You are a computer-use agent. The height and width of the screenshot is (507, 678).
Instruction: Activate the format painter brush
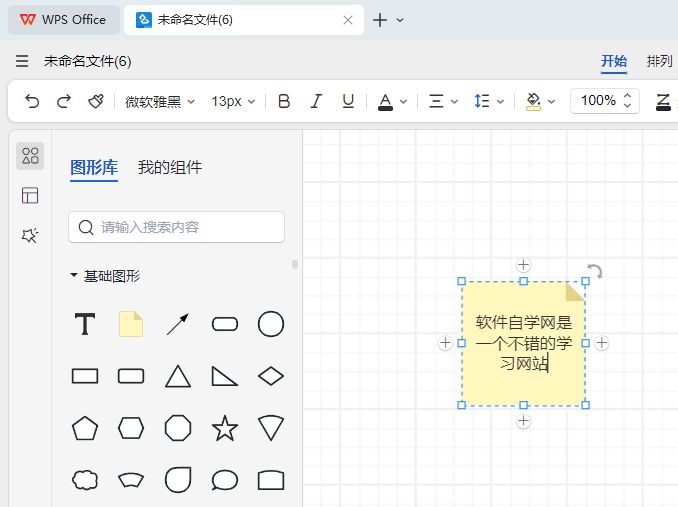pyautogui.click(x=96, y=101)
